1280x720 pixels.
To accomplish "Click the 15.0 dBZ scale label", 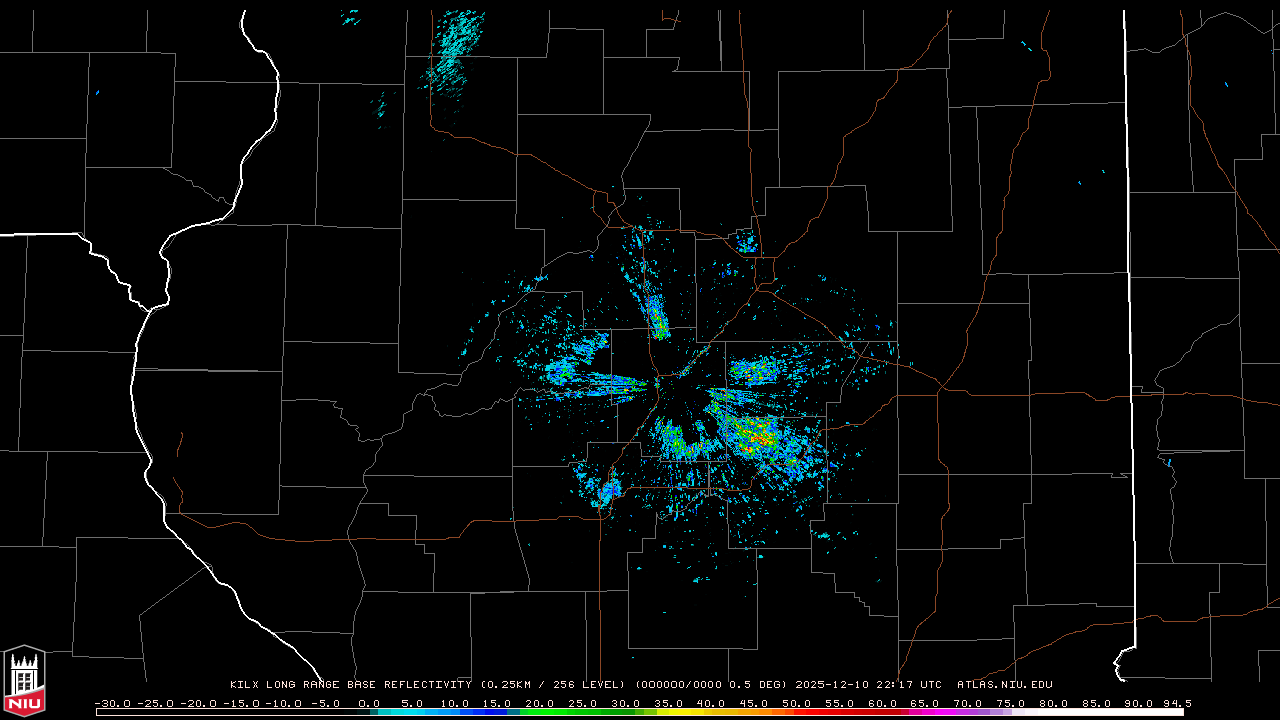I will 497,703.
